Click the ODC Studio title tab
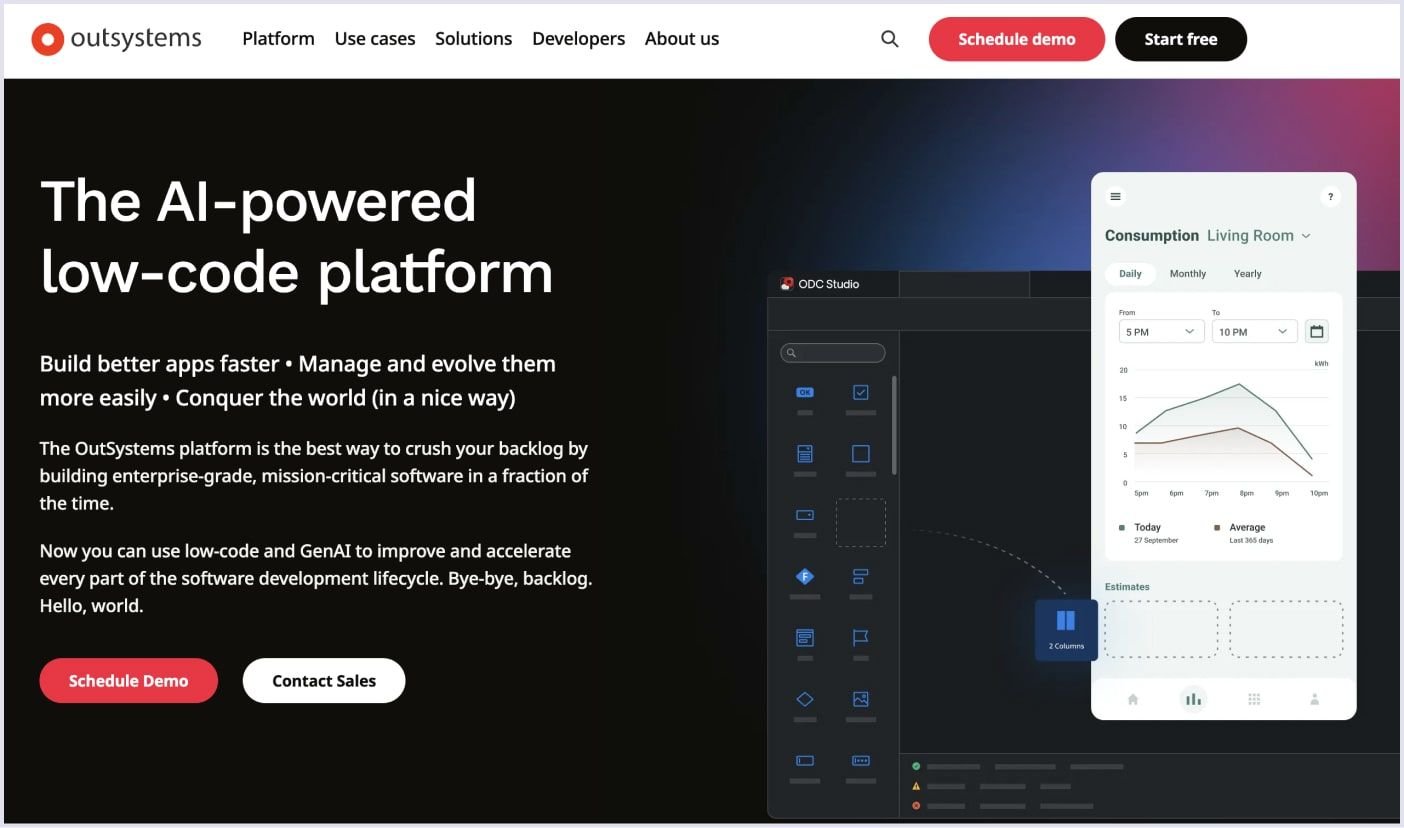This screenshot has width=1404, height=828. coord(834,284)
